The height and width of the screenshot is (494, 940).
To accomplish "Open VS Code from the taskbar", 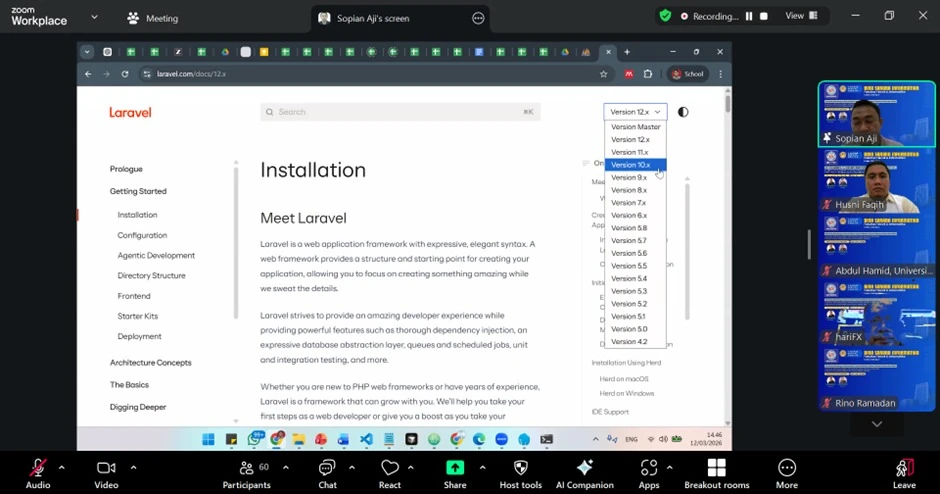I will point(366,439).
